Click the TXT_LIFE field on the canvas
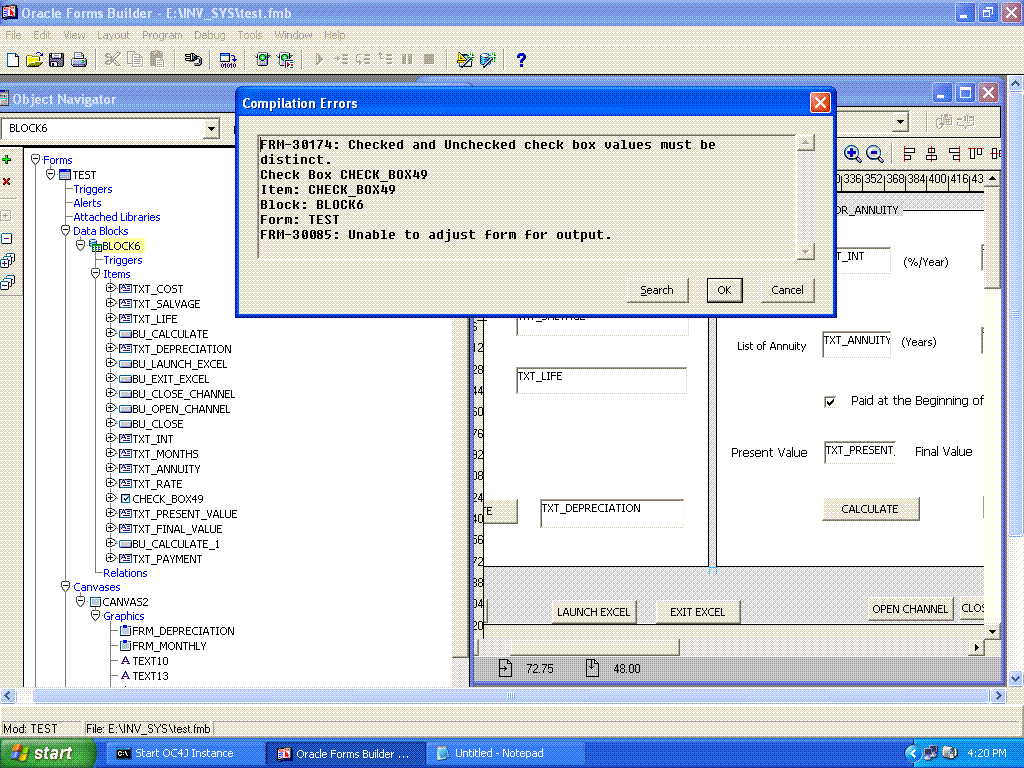Image resolution: width=1024 pixels, height=768 pixels. pos(601,380)
